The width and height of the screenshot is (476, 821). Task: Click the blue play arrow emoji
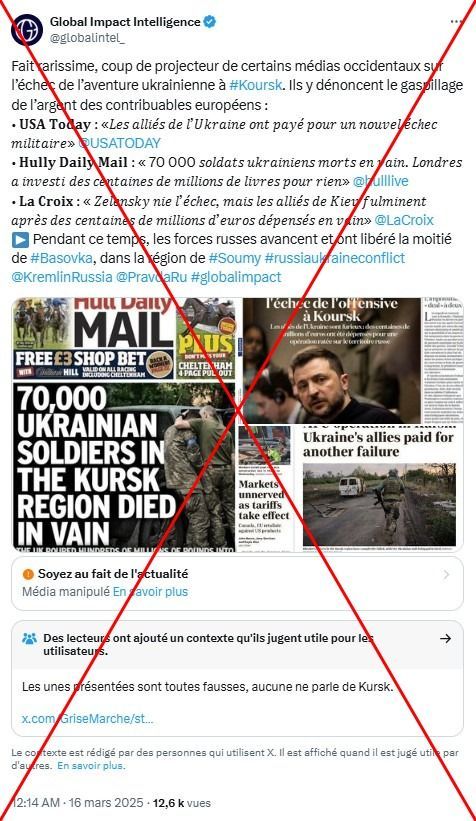20,240
